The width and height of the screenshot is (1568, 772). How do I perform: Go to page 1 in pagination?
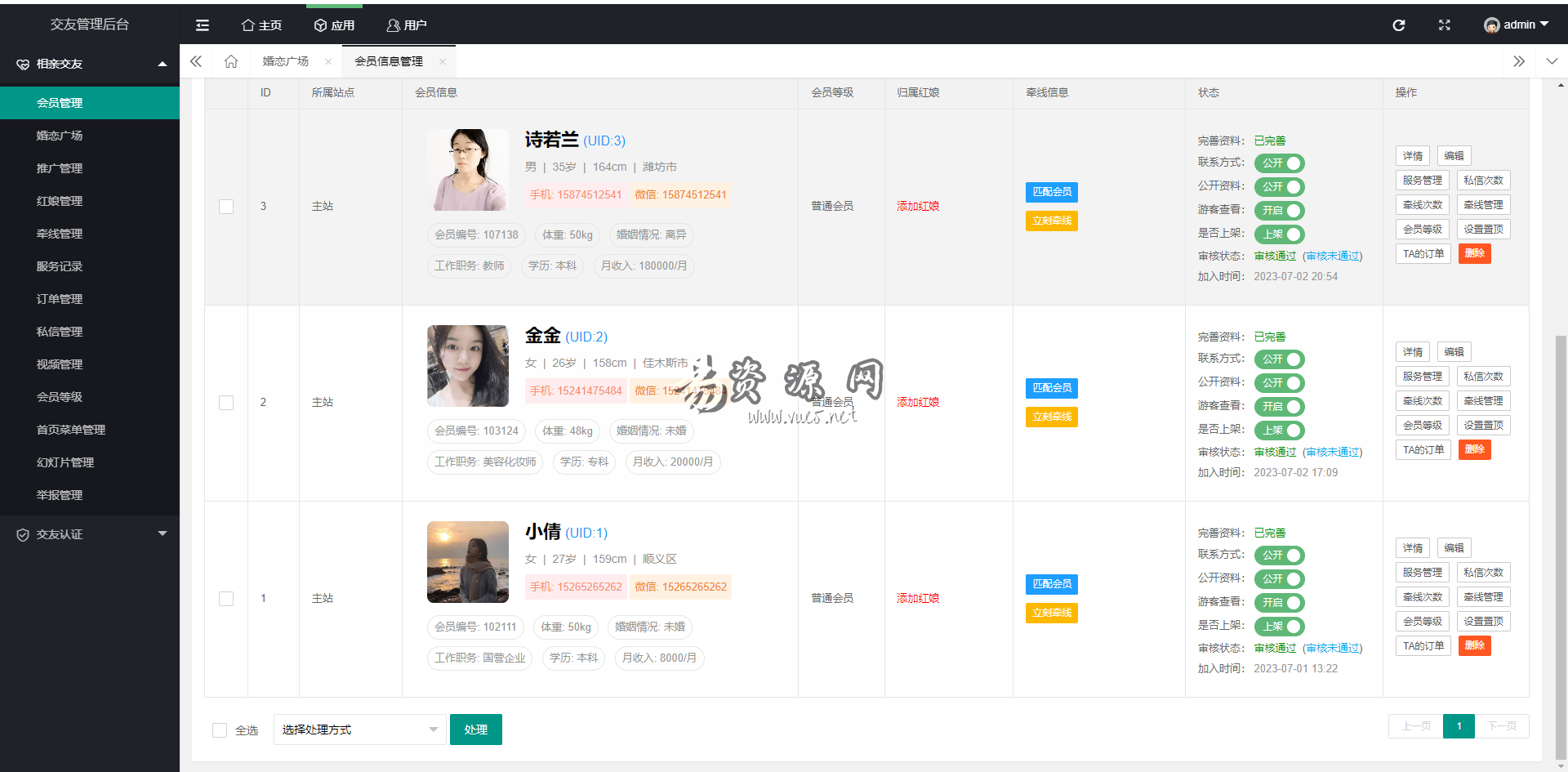1459,726
